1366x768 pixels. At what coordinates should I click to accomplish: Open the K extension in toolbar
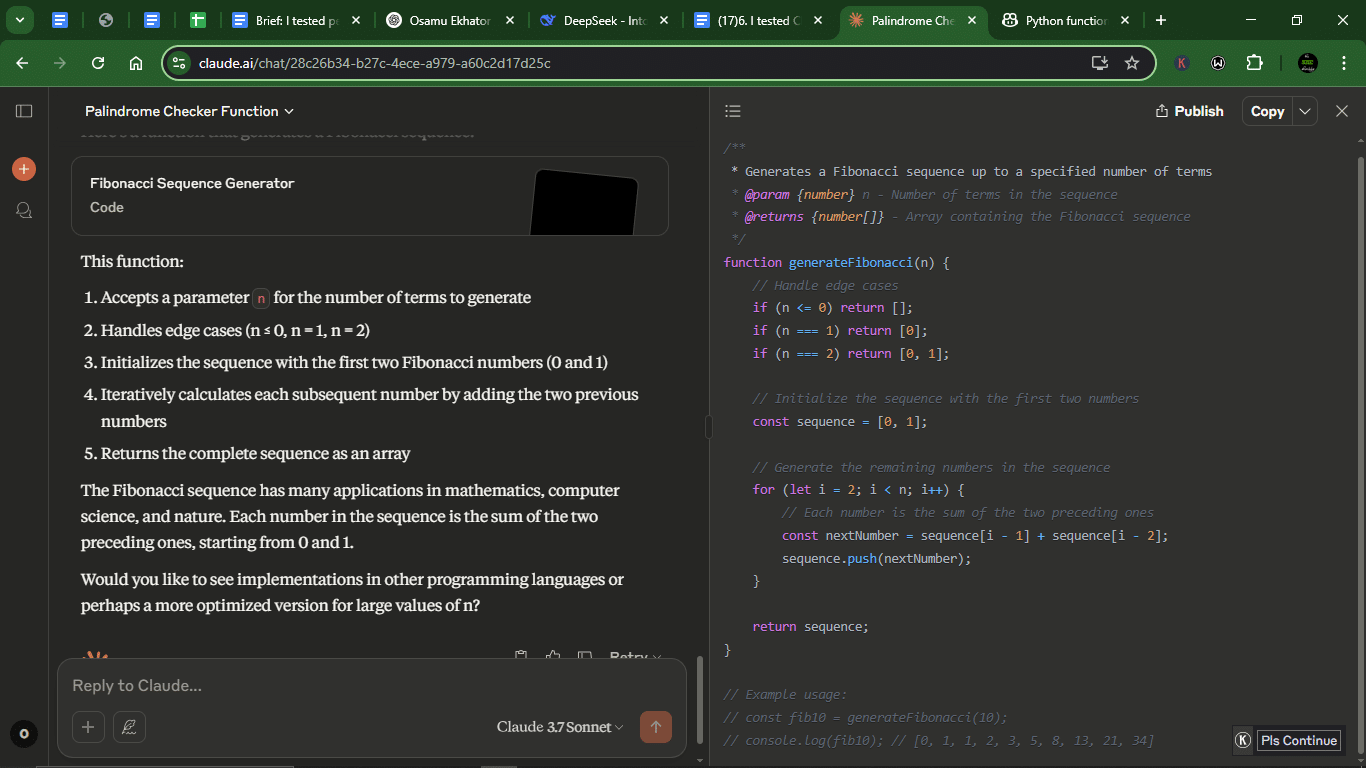(1182, 63)
